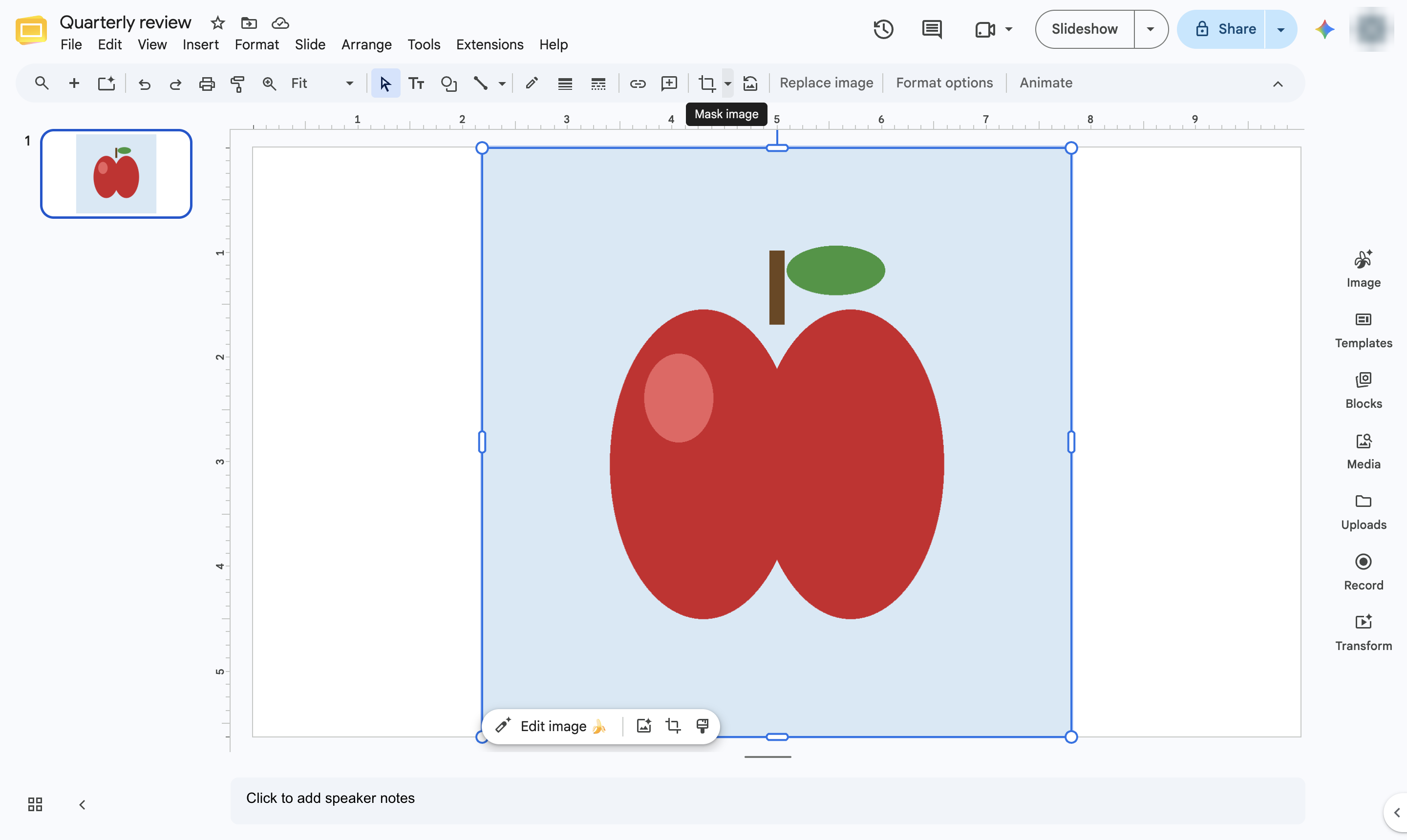Open the Arrange menu
The image size is (1407, 840).
(x=366, y=44)
